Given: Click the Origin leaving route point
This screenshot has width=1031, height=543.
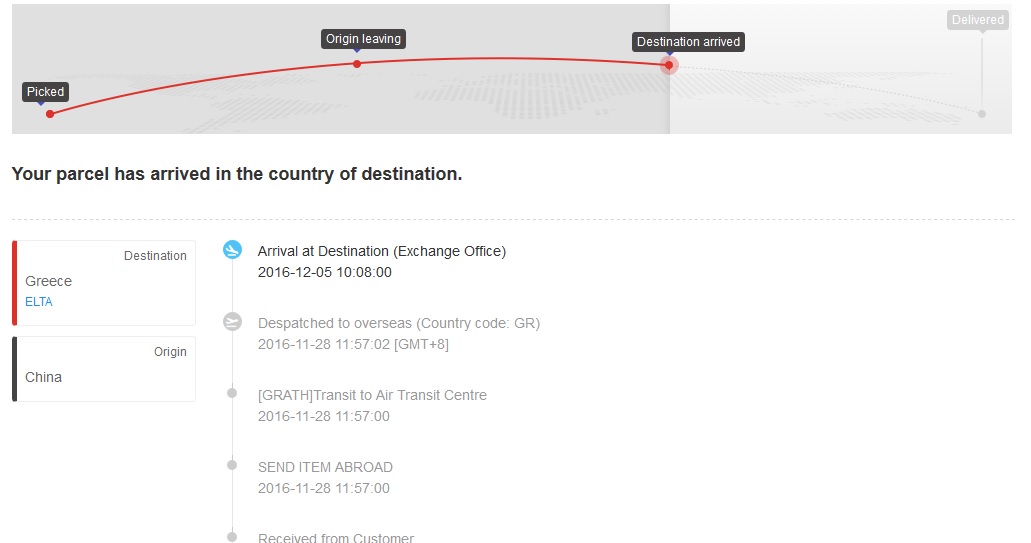Looking at the screenshot, I should click(357, 64).
